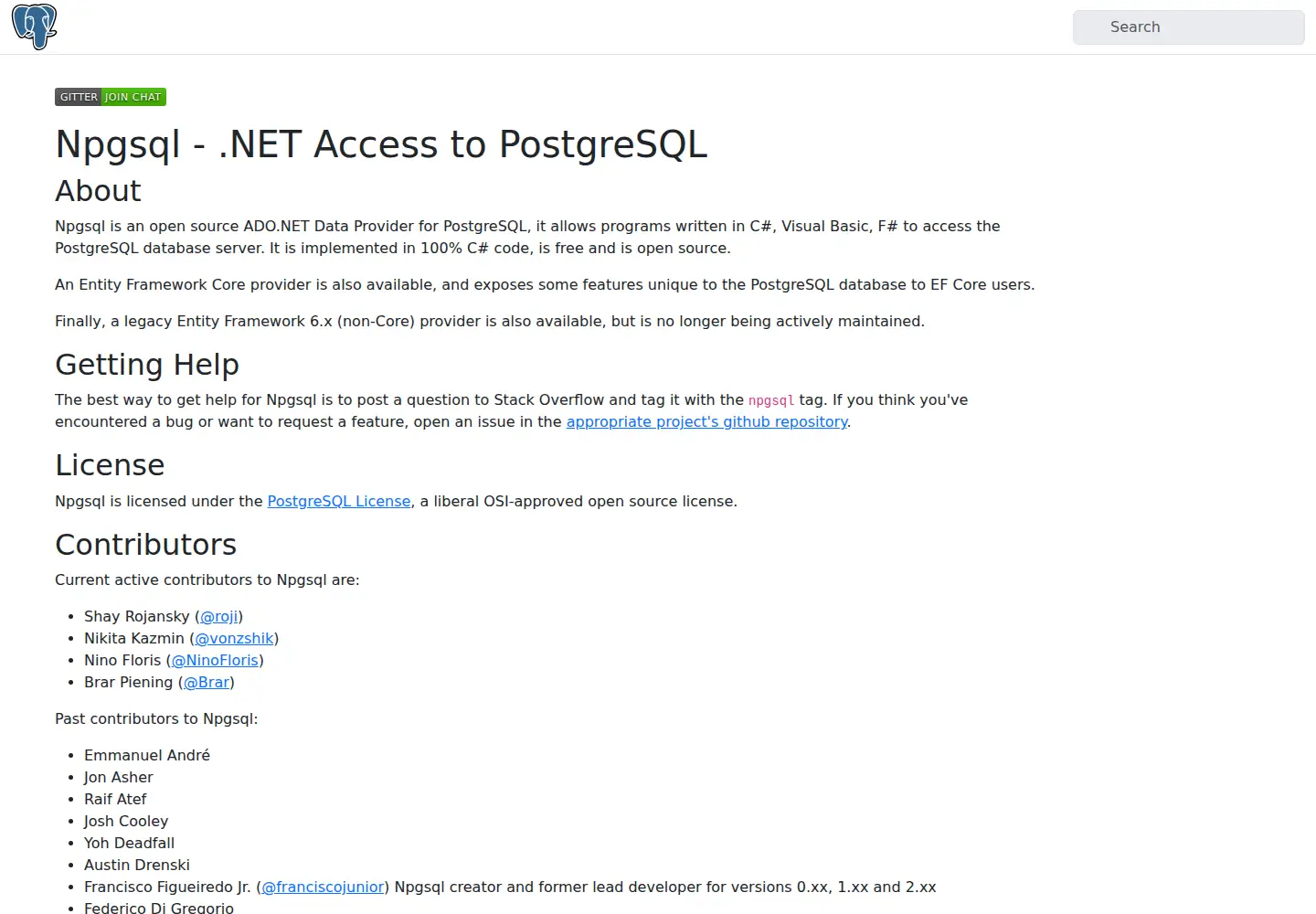Click the Josh Cooley list entry
The height and width of the screenshot is (914, 1316).
point(126,821)
